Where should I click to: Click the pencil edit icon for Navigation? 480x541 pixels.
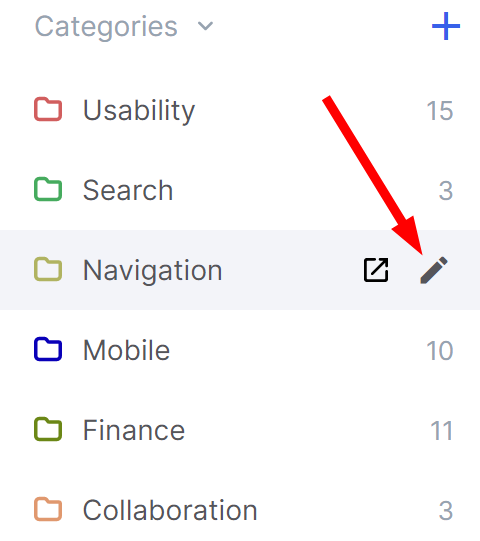point(434,270)
